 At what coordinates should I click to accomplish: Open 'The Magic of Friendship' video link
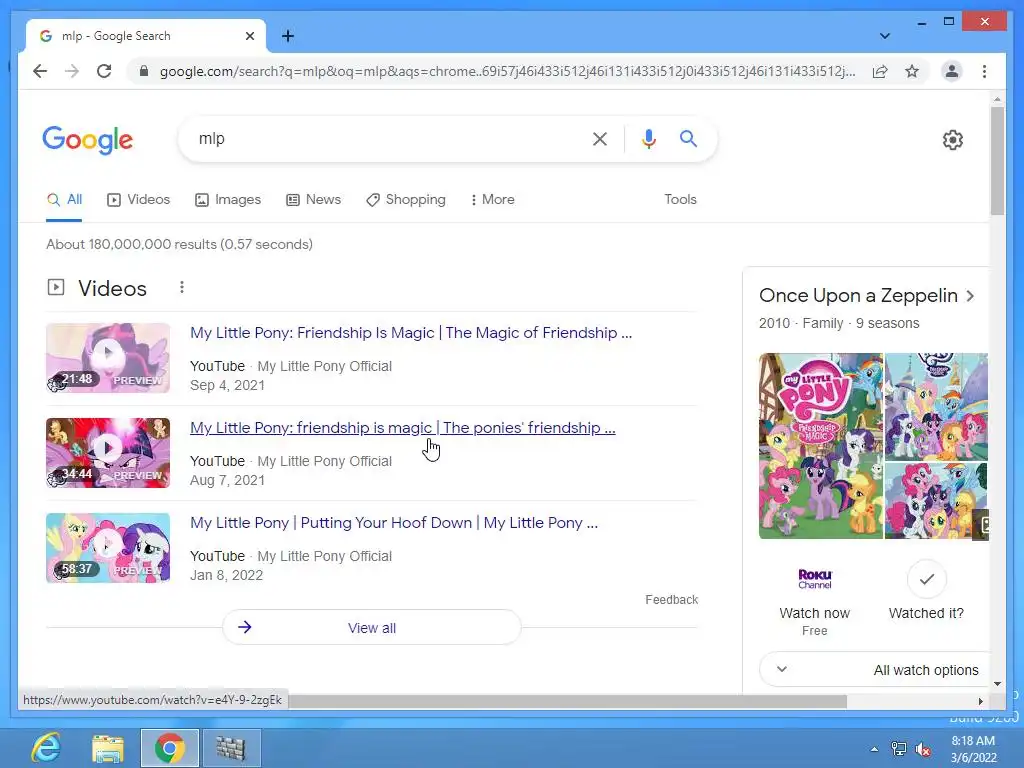[x=411, y=333]
